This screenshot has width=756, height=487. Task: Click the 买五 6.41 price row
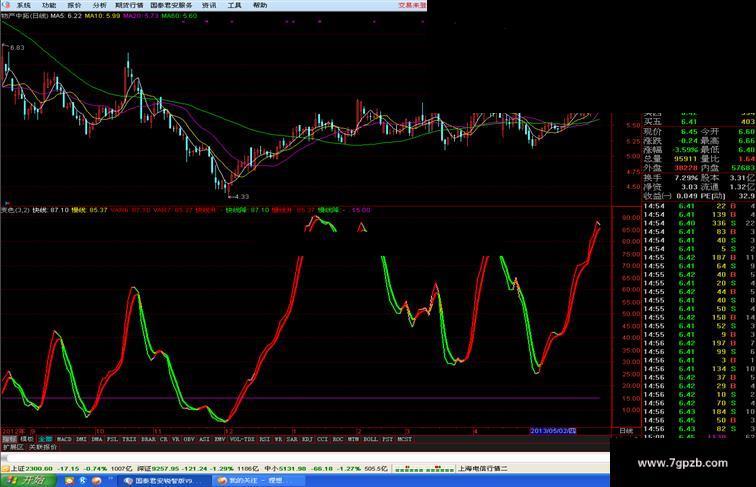point(699,122)
